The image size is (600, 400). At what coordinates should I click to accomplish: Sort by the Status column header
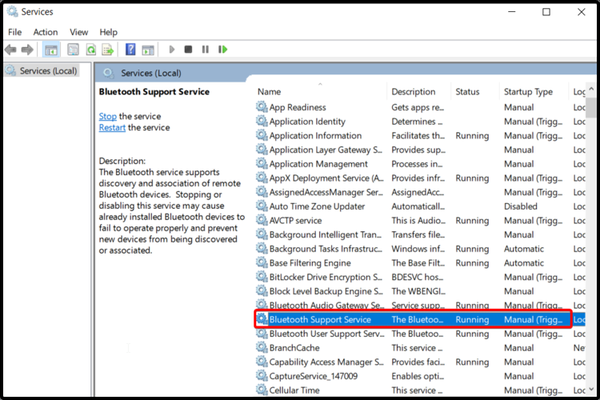tap(468, 92)
